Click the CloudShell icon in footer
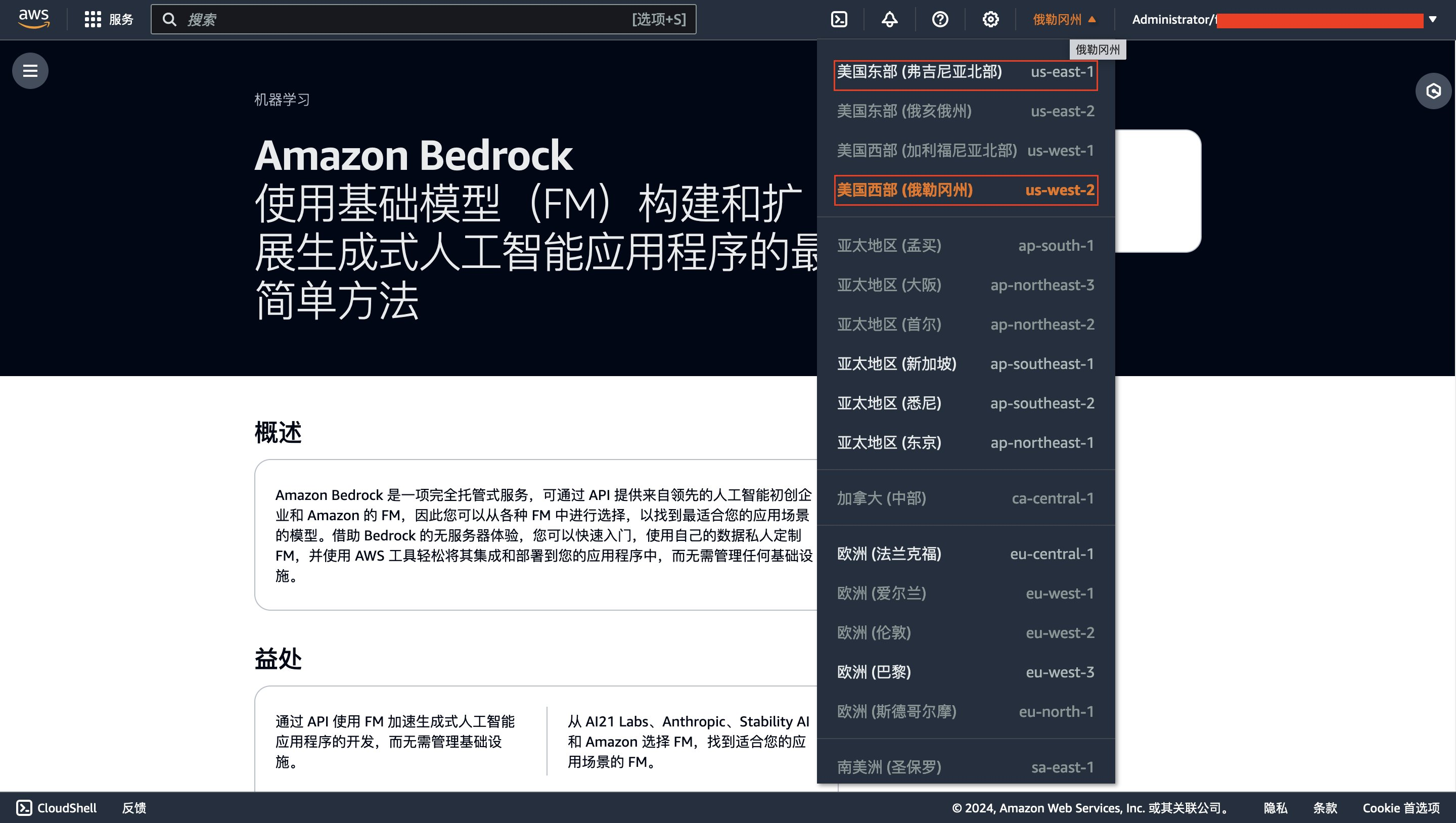This screenshot has width=1456, height=823. point(24,807)
